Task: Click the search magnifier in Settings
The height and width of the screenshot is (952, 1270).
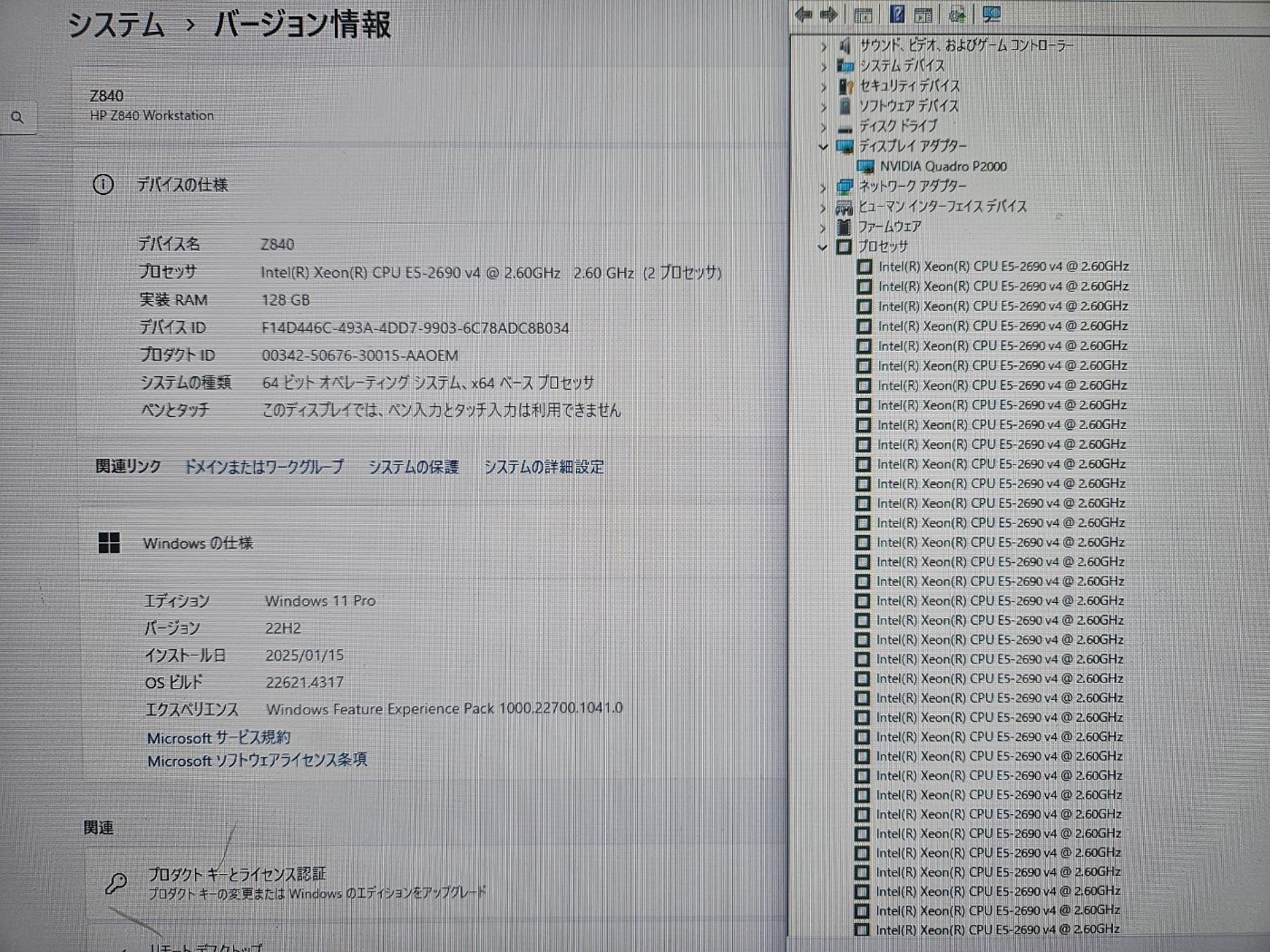Action: pos(17,117)
